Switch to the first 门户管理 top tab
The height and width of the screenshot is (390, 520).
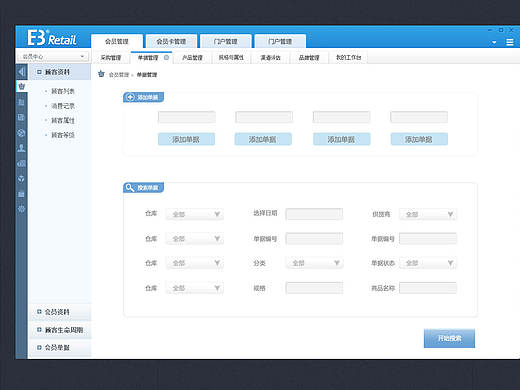(x=225, y=41)
